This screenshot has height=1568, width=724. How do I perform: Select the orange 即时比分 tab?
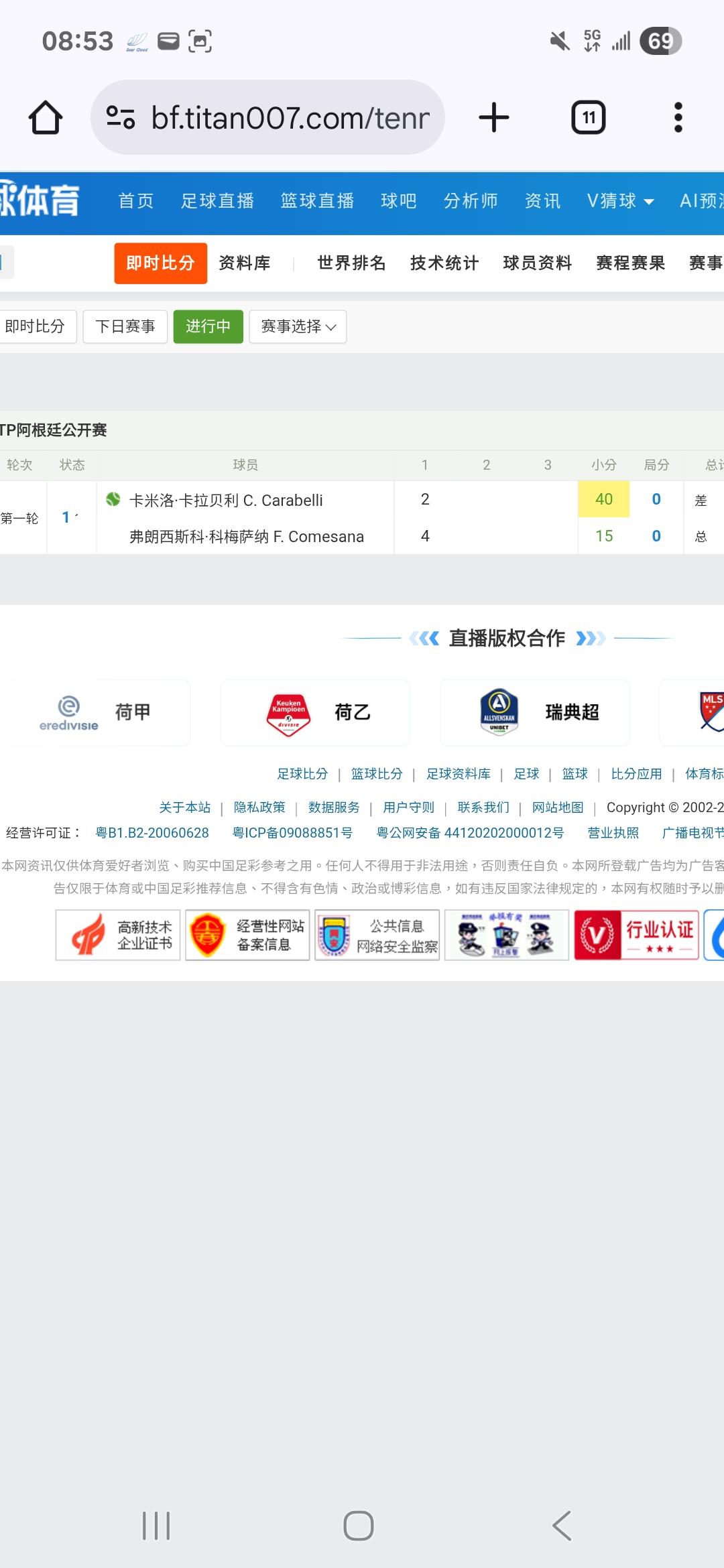tap(160, 263)
